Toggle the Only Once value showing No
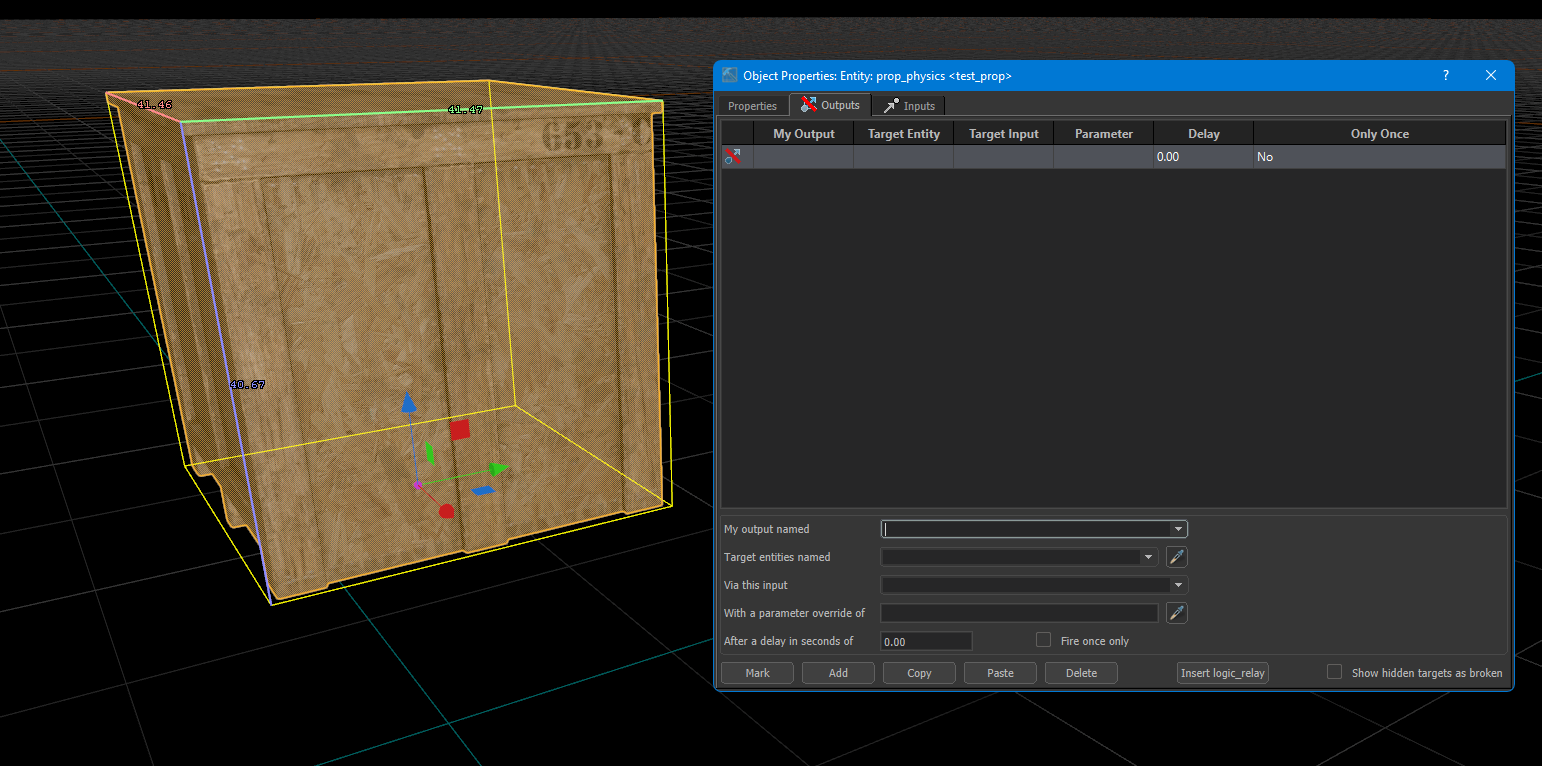 pyautogui.click(x=1264, y=156)
